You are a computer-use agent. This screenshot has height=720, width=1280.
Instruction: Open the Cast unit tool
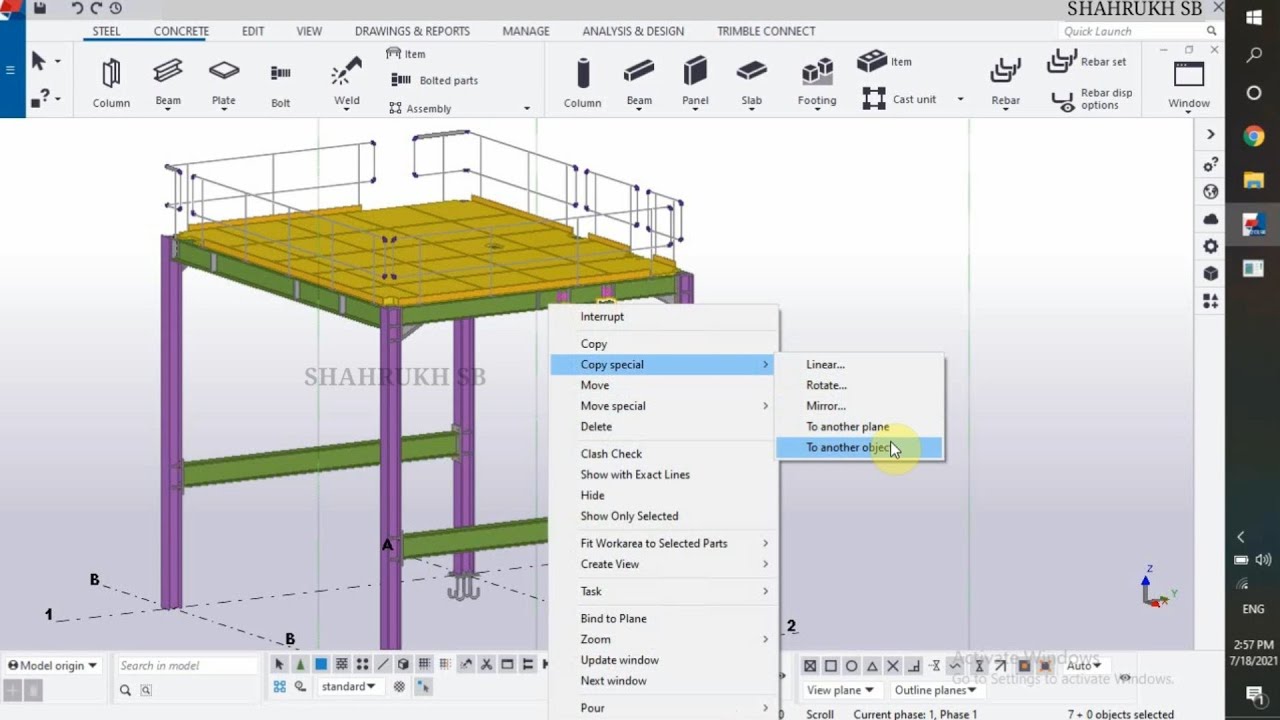click(x=900, y=99)
